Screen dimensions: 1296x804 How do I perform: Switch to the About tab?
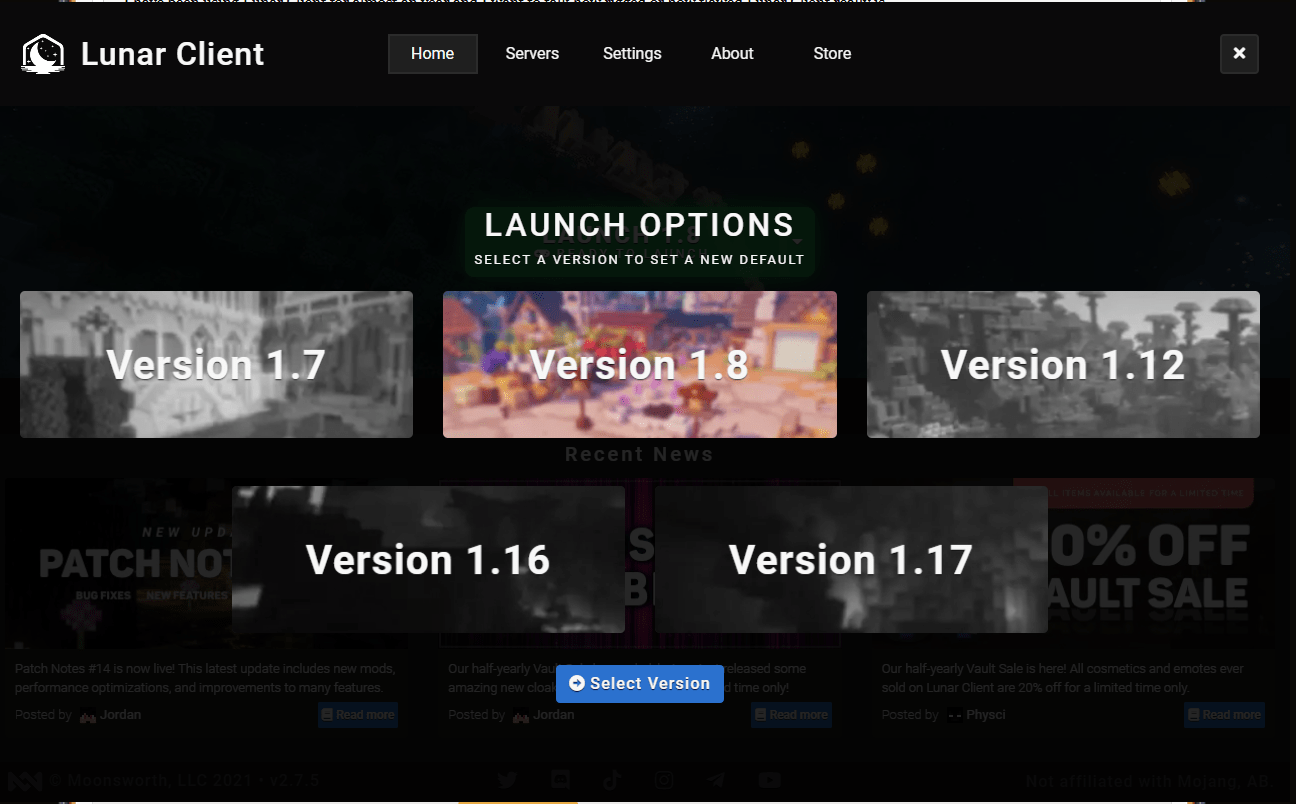point(732,54)
